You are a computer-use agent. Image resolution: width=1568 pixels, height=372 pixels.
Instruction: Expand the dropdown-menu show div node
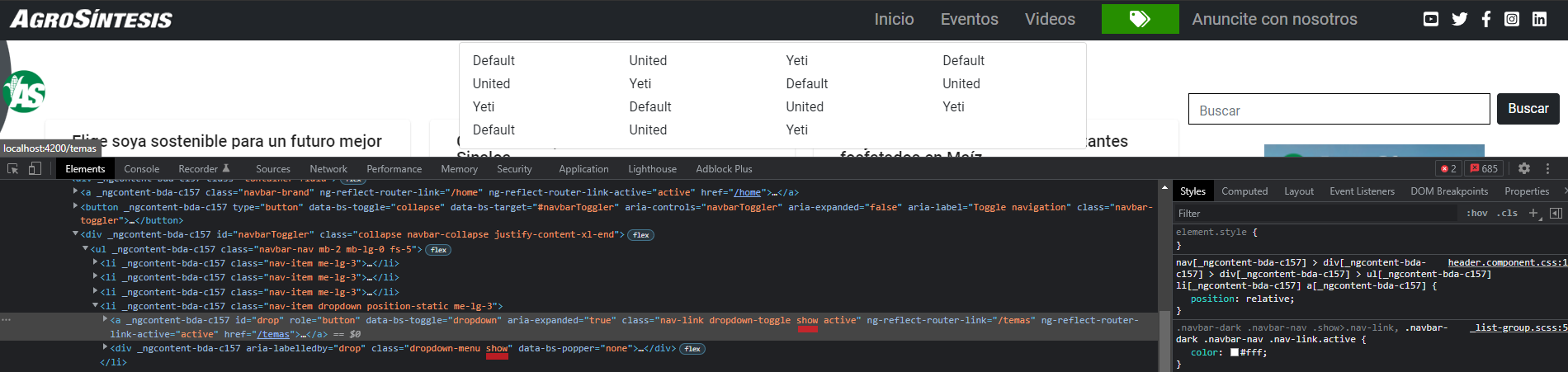click(105, 348)
